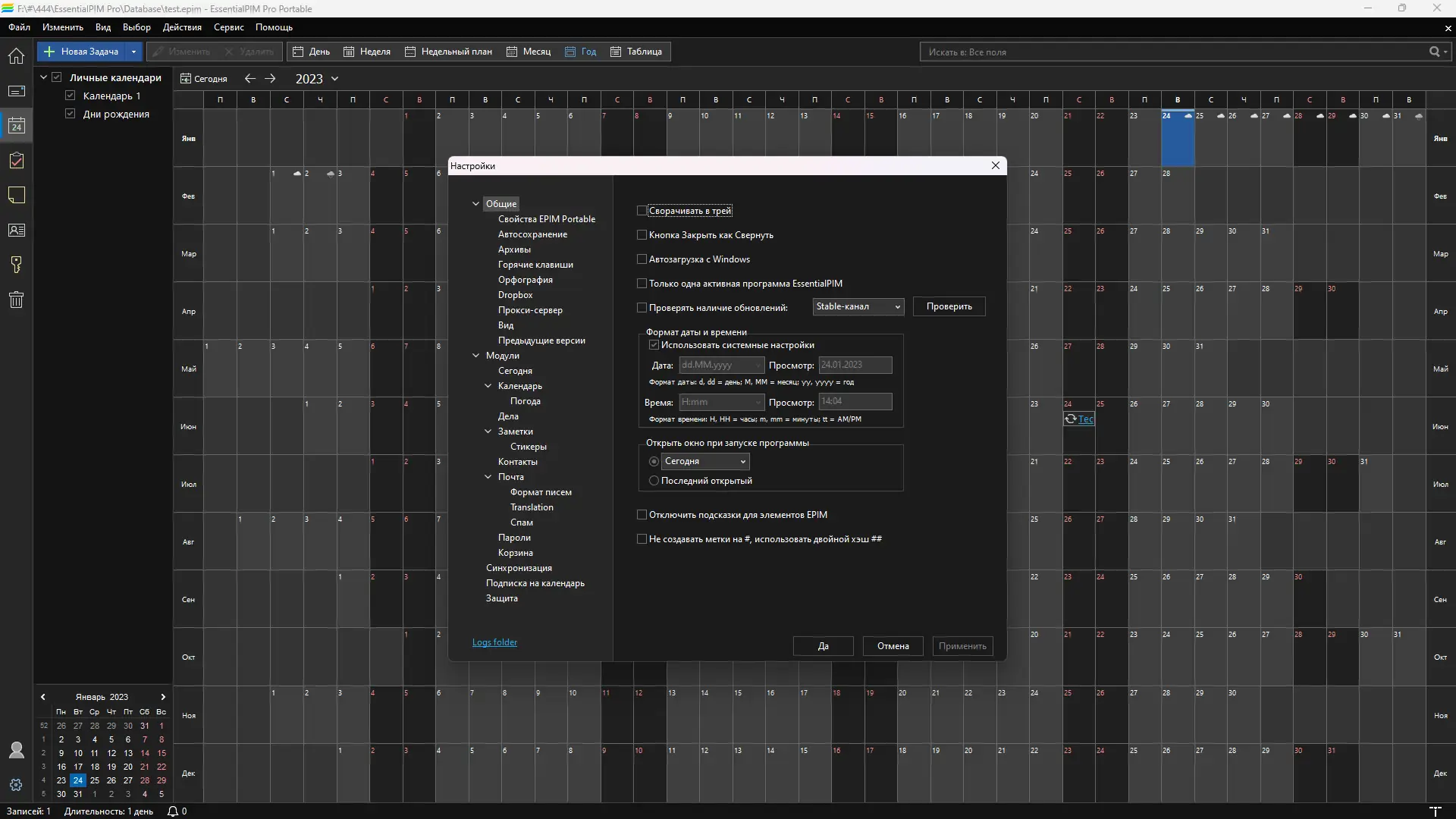Viewport: 1456px width, 819px height.
Task: Open the 'Logs folder' link
Action: click(494, 642)
